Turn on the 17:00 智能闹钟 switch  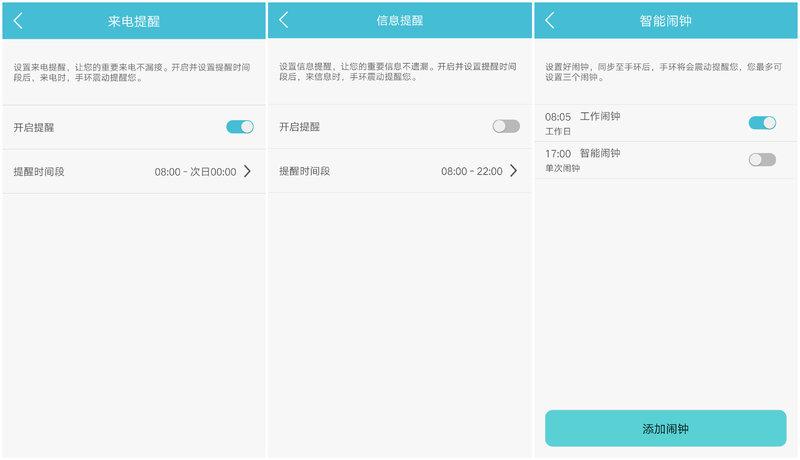[x=762, y=160]
